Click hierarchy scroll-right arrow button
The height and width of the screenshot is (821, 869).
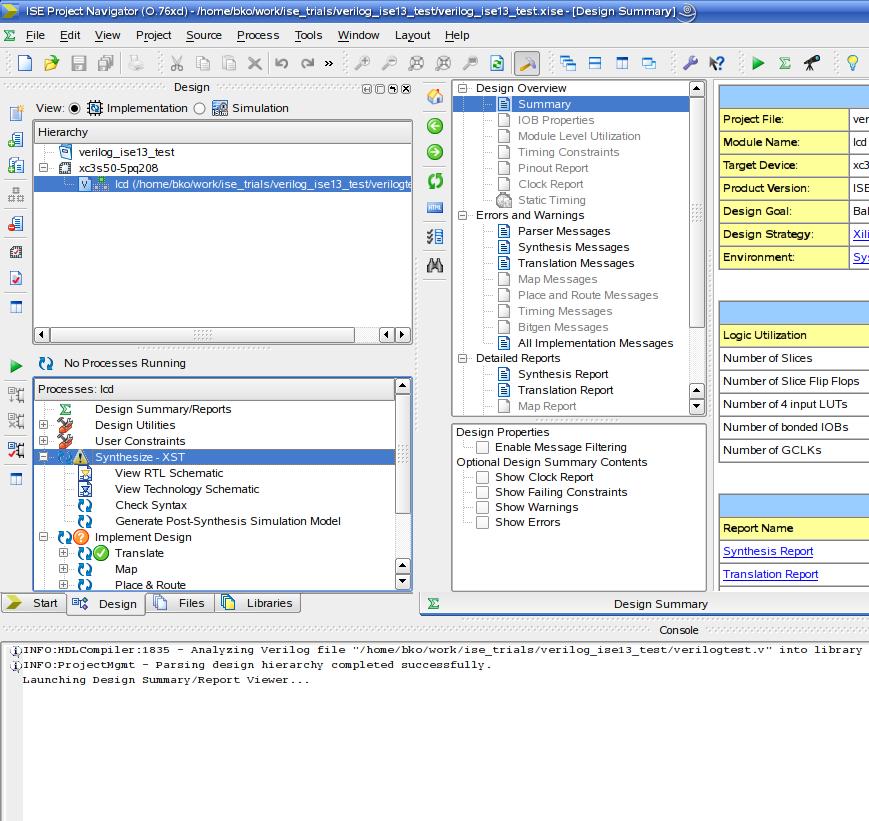pyautogui.click(x=402, y=335)
